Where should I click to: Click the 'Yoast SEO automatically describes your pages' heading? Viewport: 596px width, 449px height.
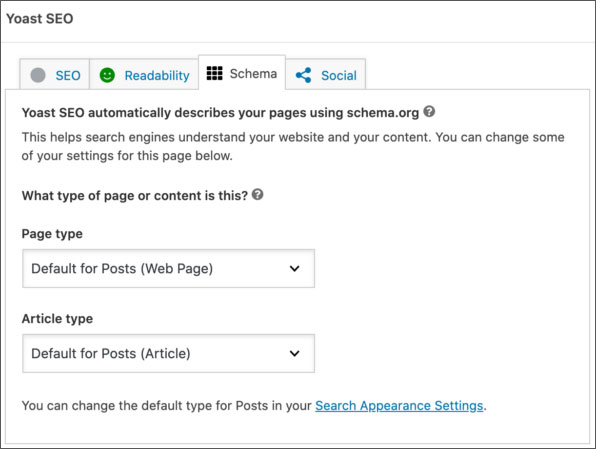point(220,113)
